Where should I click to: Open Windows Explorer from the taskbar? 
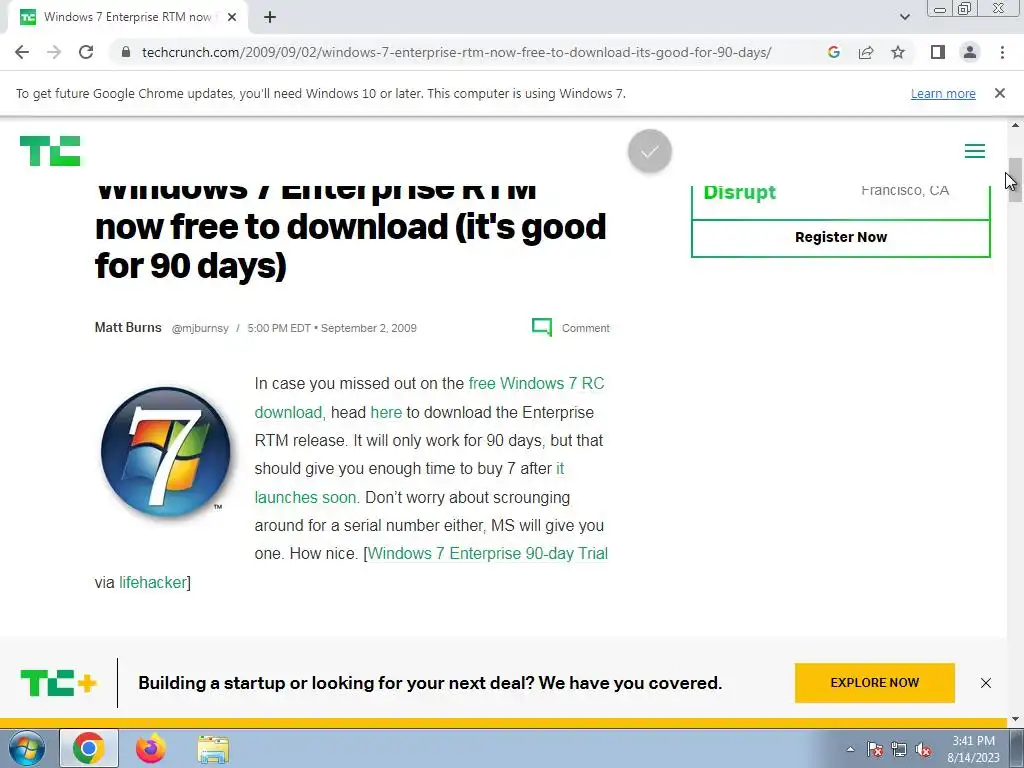point(213,749)
